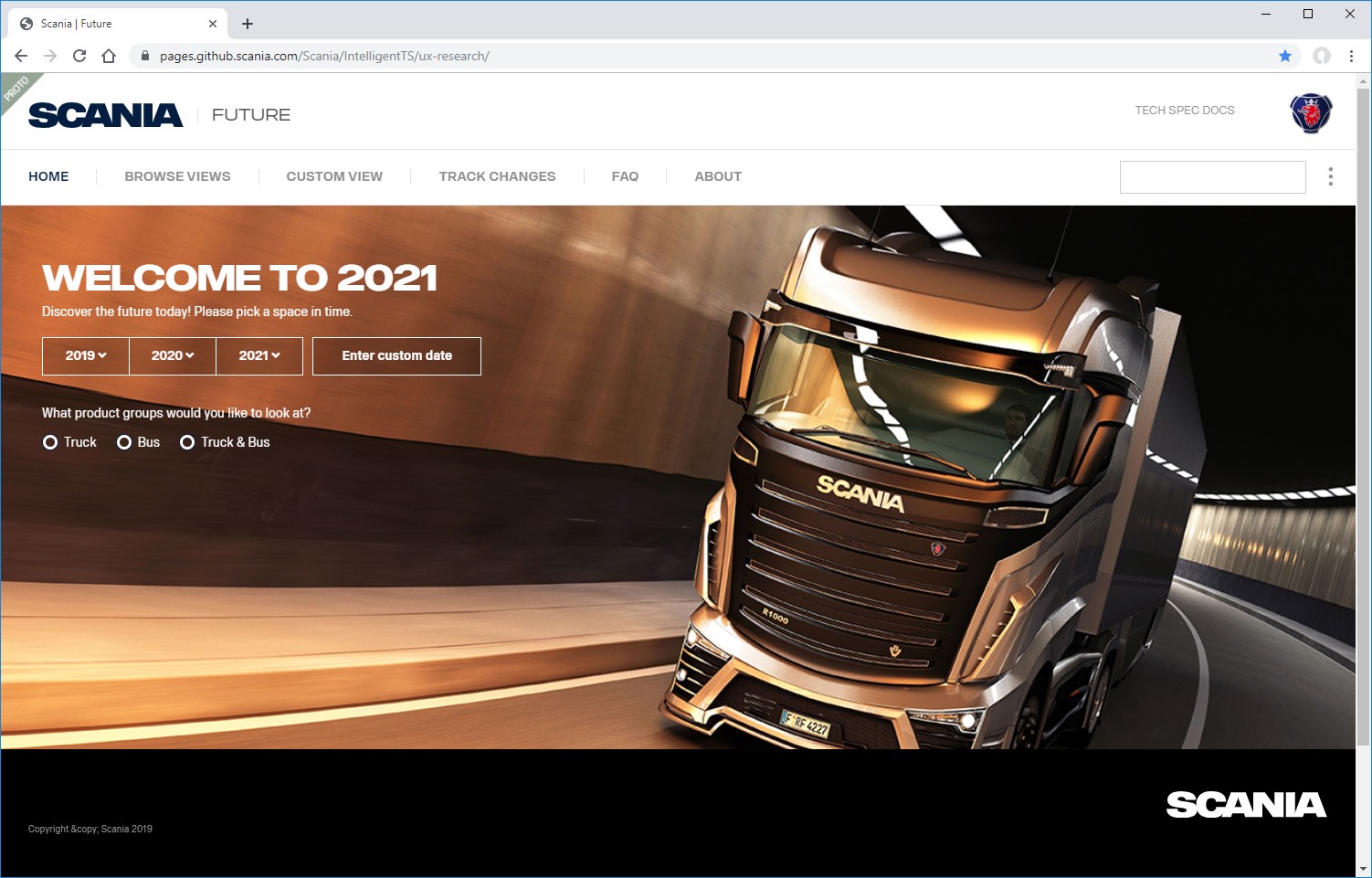Click the Scania griffin emblem

coord(1311,113)
